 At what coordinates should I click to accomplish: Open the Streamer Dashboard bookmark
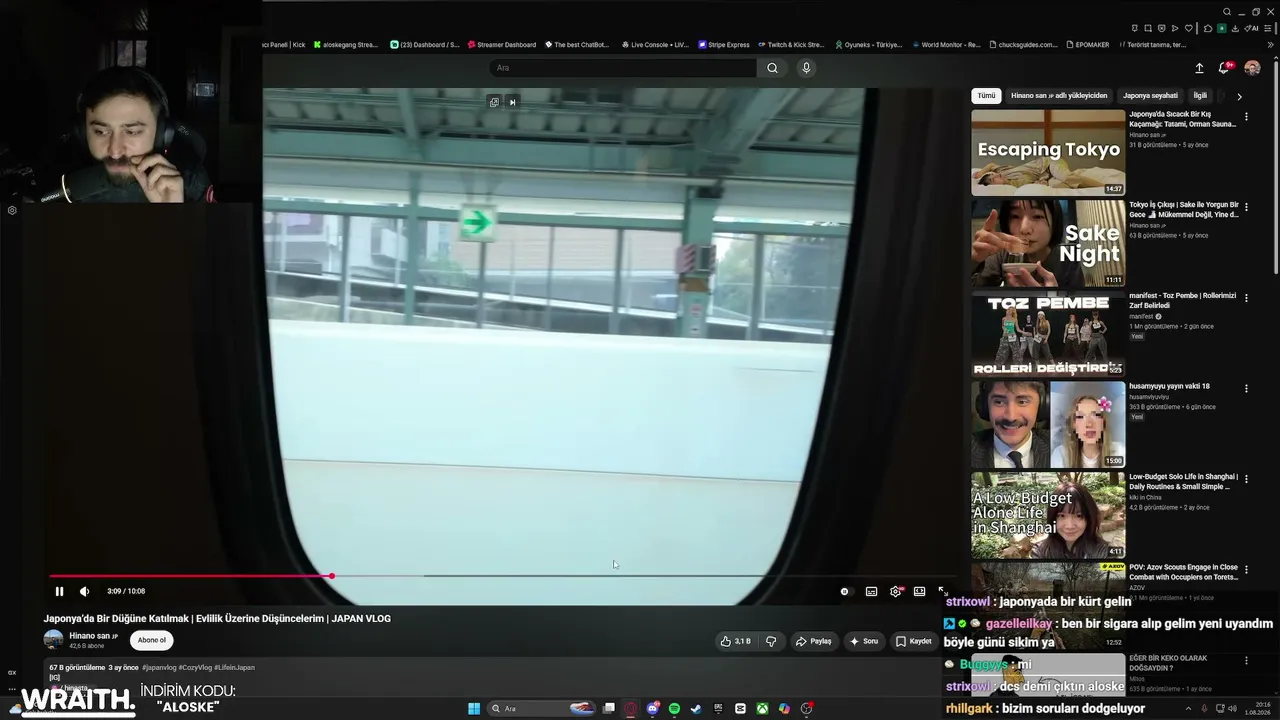point(501,45)
